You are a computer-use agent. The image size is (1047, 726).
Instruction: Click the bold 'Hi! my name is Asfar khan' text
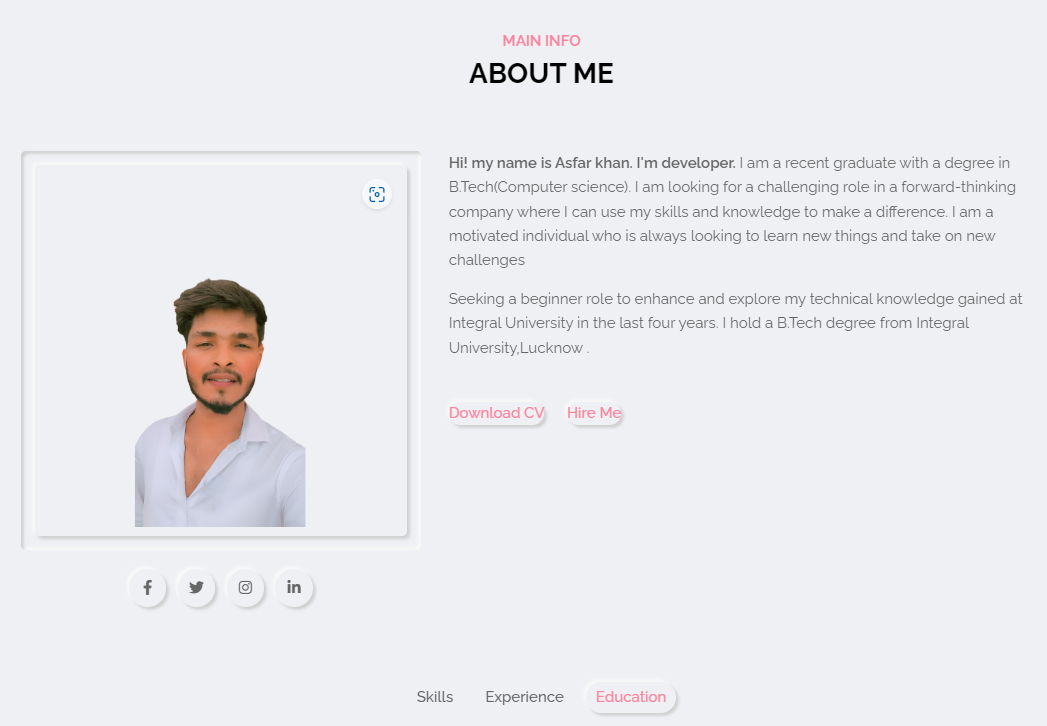click(x=540, y=163)
